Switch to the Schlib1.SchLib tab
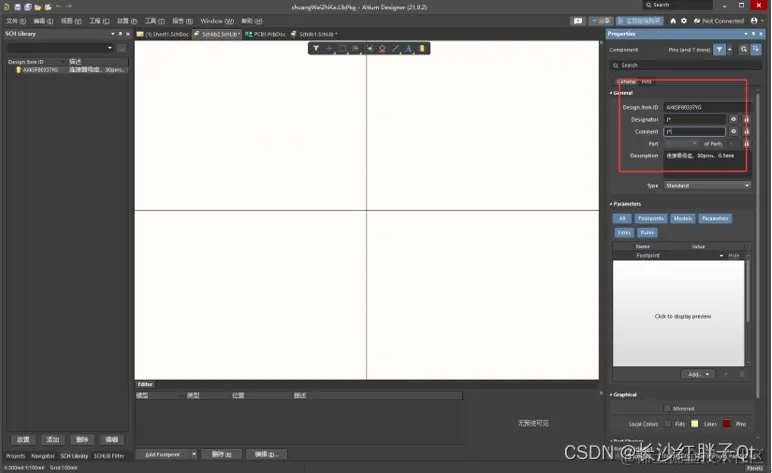772x473 pixels. coord(314,34)
